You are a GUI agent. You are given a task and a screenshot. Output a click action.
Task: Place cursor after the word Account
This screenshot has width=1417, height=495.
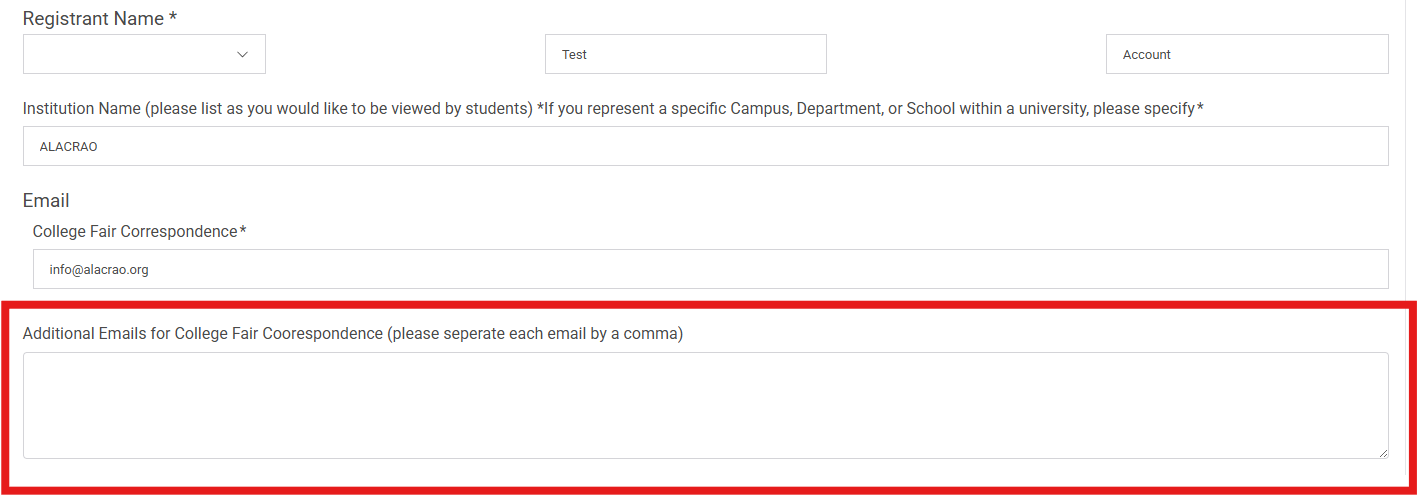click(1171, 54)
